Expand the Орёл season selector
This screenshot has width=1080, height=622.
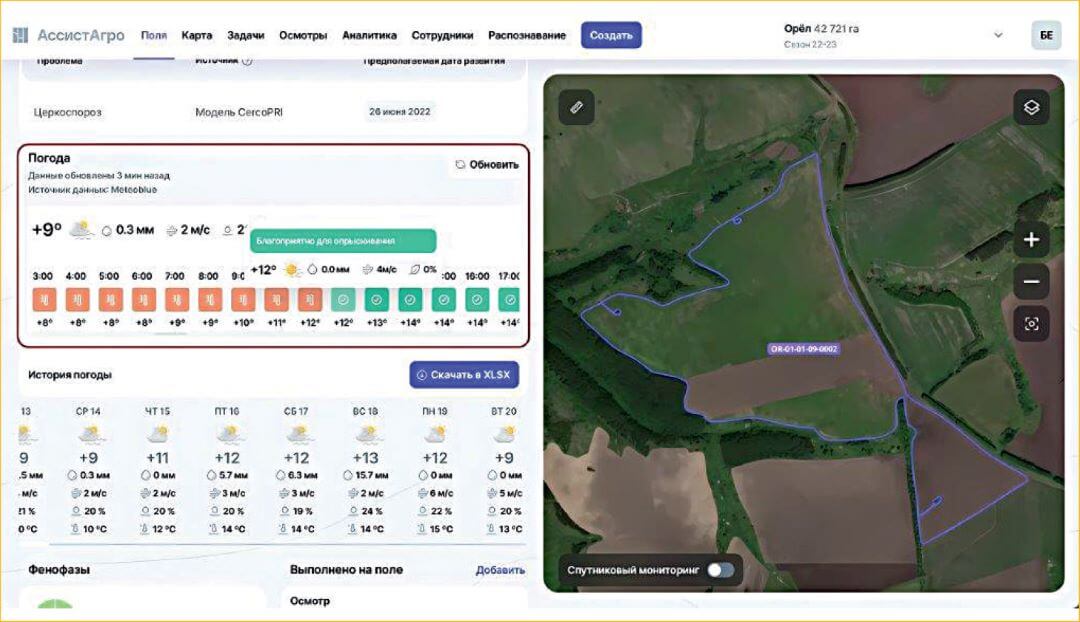[x=997, y=34]
